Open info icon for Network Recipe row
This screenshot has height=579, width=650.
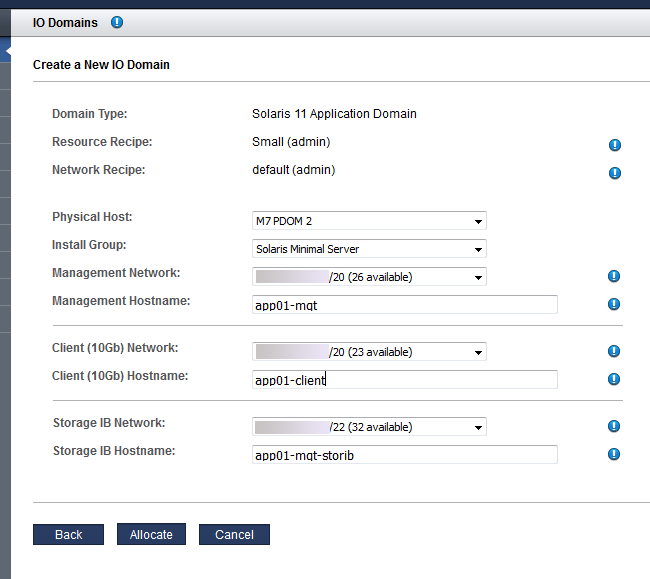pos(614,173)
